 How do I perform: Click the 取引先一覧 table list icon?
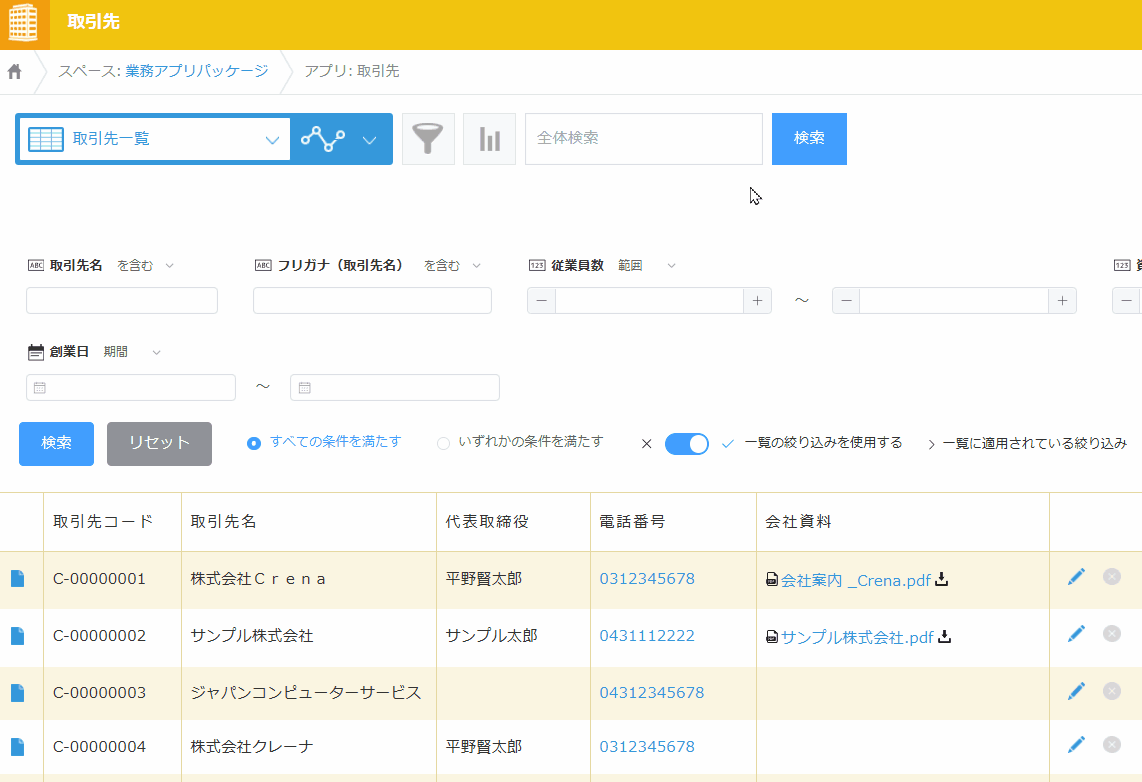click(x=46, y=138)
